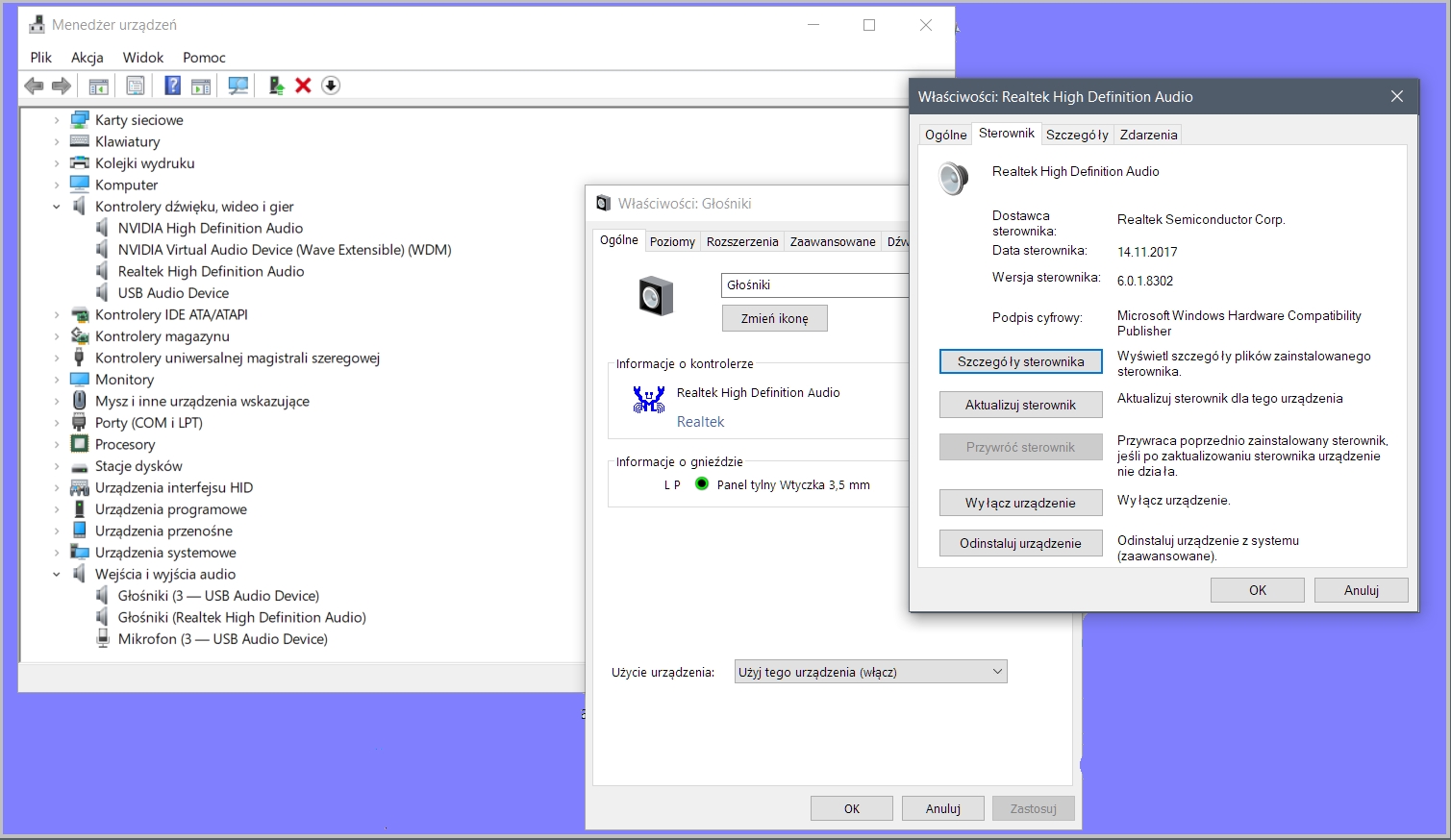Click the Stacje dysków drive icon
The height and width of the screenshot is (840, 1451).
point(80,467)
